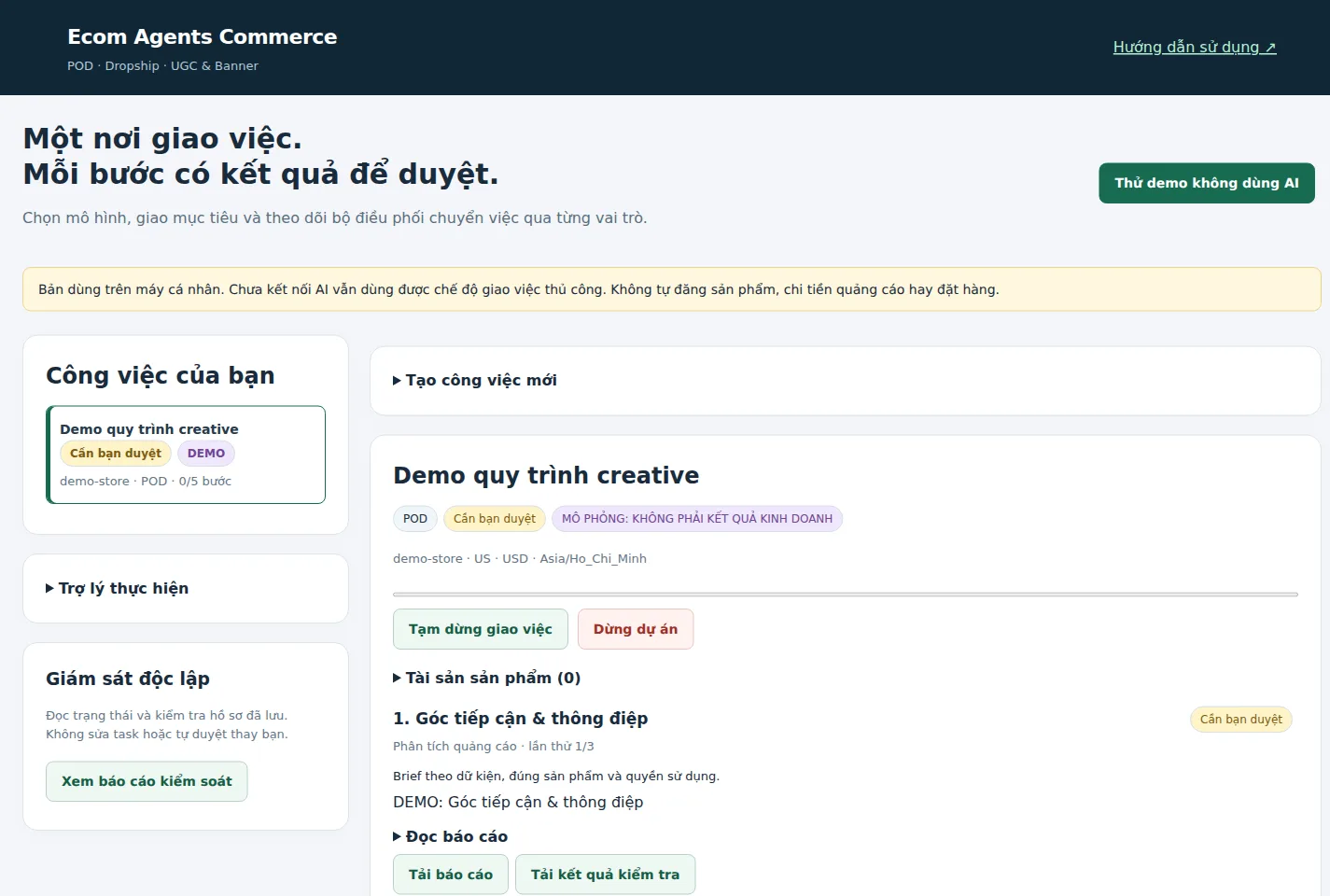Click the POD tag under project title
The height and width of the screenshot is (896, 1330).
coord(415,519)
